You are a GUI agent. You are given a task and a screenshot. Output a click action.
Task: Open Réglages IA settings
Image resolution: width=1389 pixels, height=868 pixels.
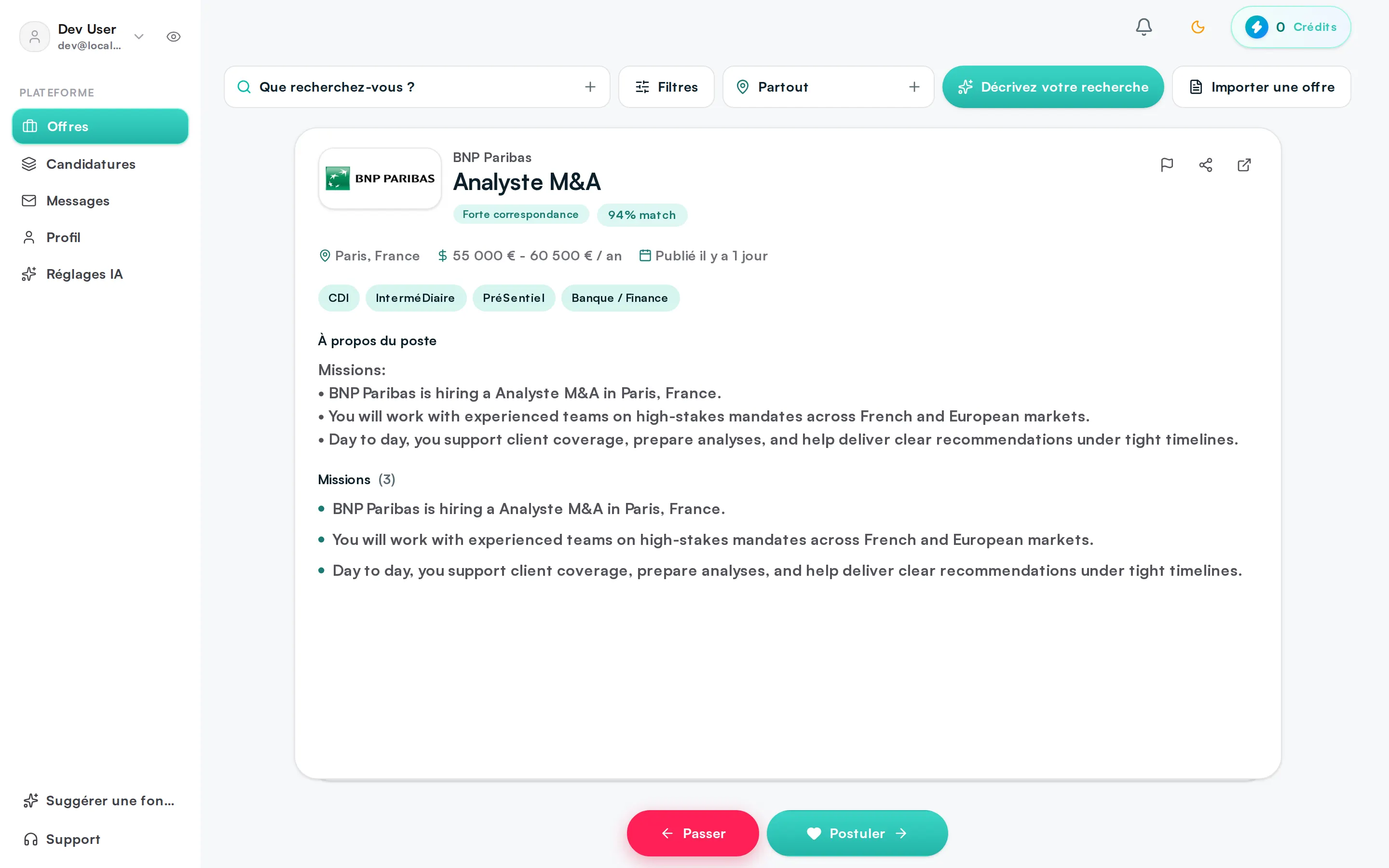click(x=100, y=274)
